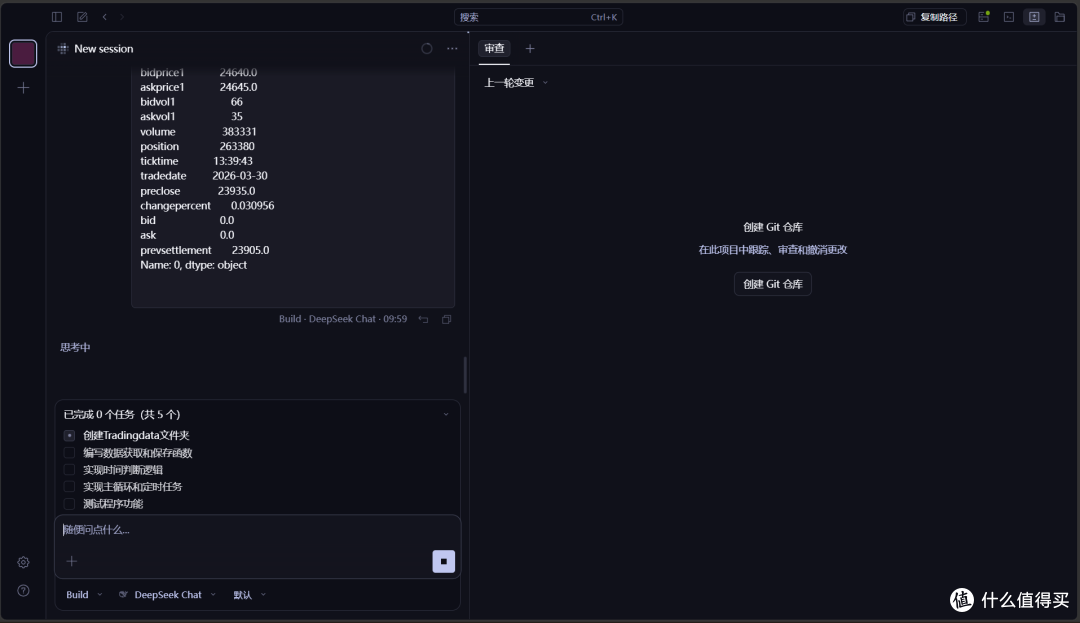Screen dimensions: 1080x623
Task: Open the status icon with green dot
Action: (984, 17)
